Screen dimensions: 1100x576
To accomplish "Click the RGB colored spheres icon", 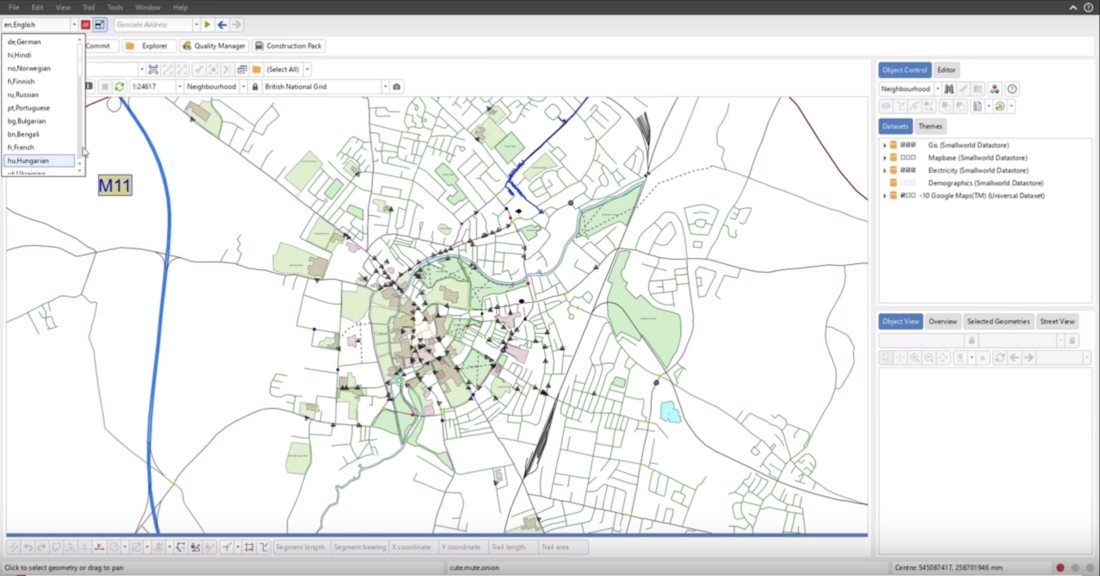I will [x=994, y=89].
